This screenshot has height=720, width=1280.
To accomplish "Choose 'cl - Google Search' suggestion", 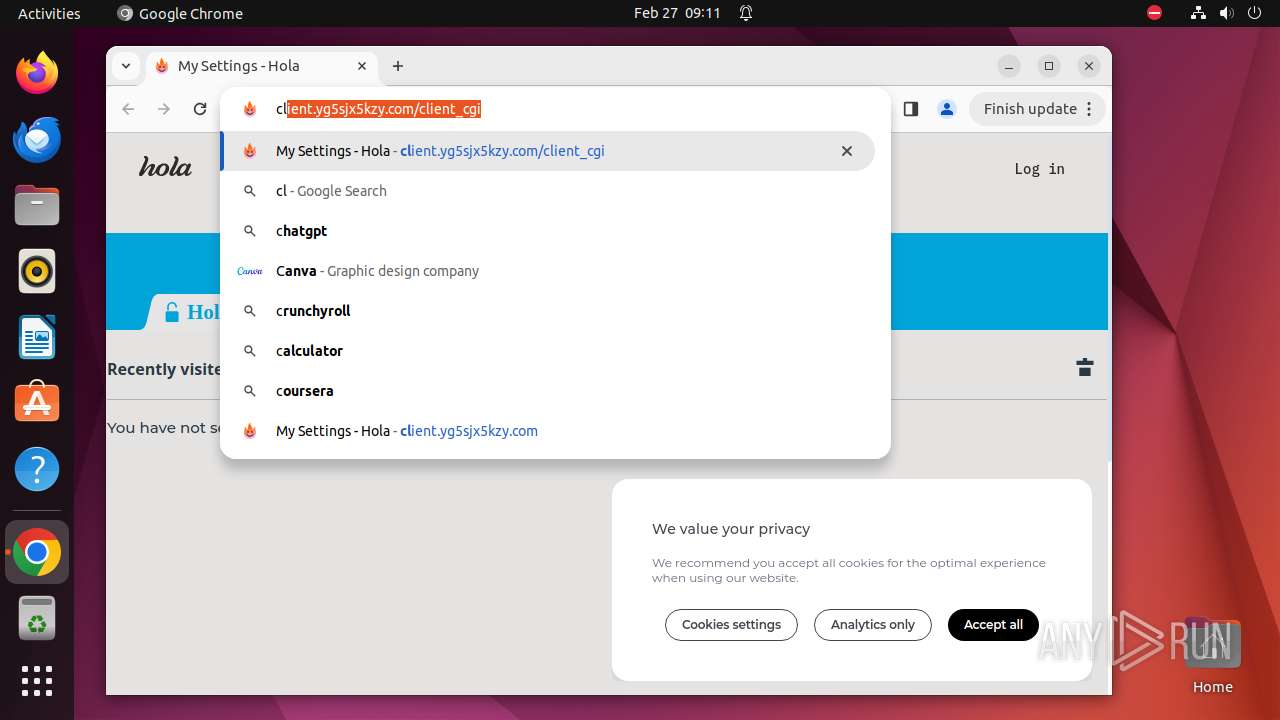I will point(548,191).
